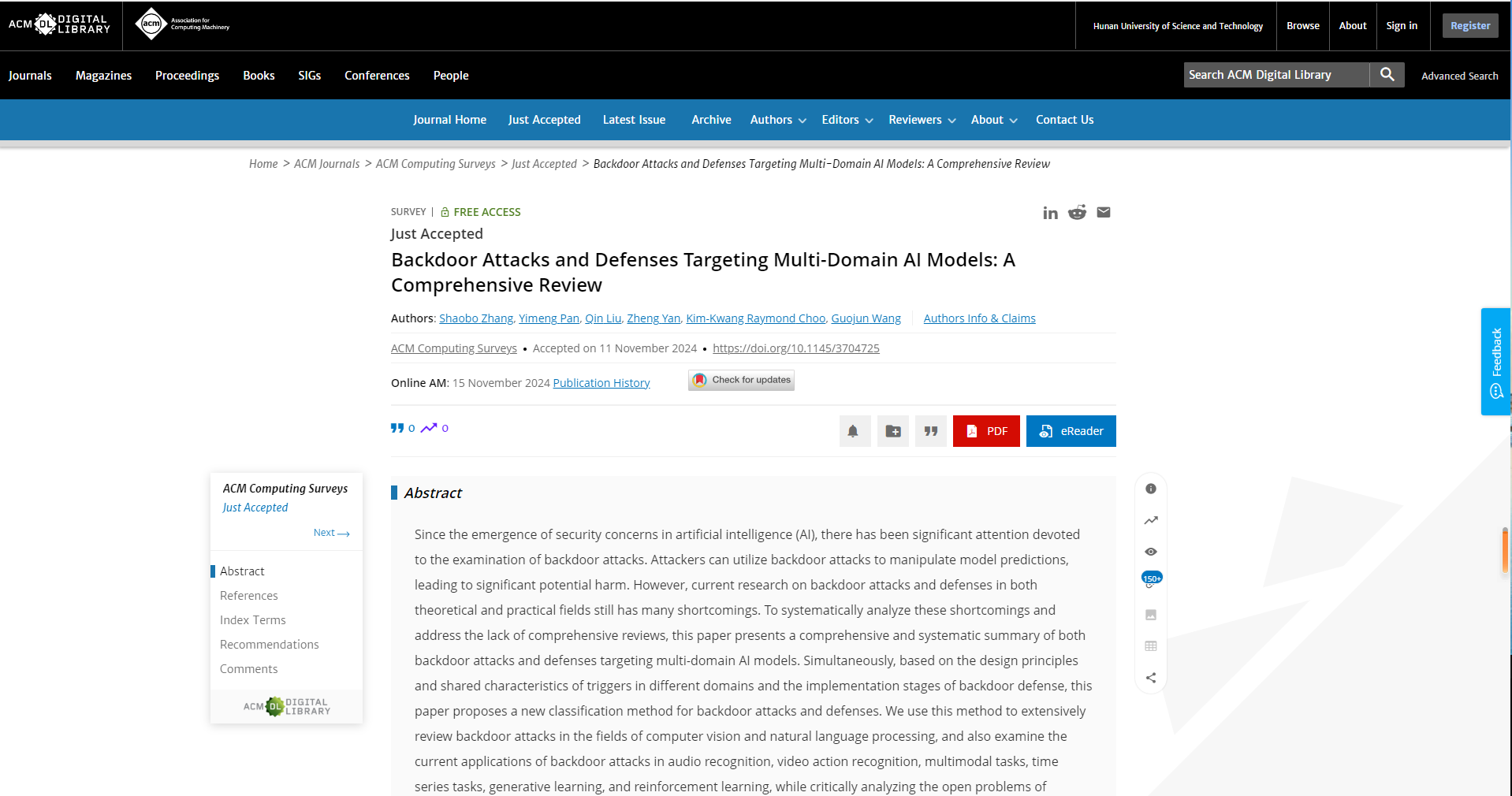The height and width of the screenshot is (796, 1512).
Task: Click the Check for updates badge
Action: click(x=741, y=381)
